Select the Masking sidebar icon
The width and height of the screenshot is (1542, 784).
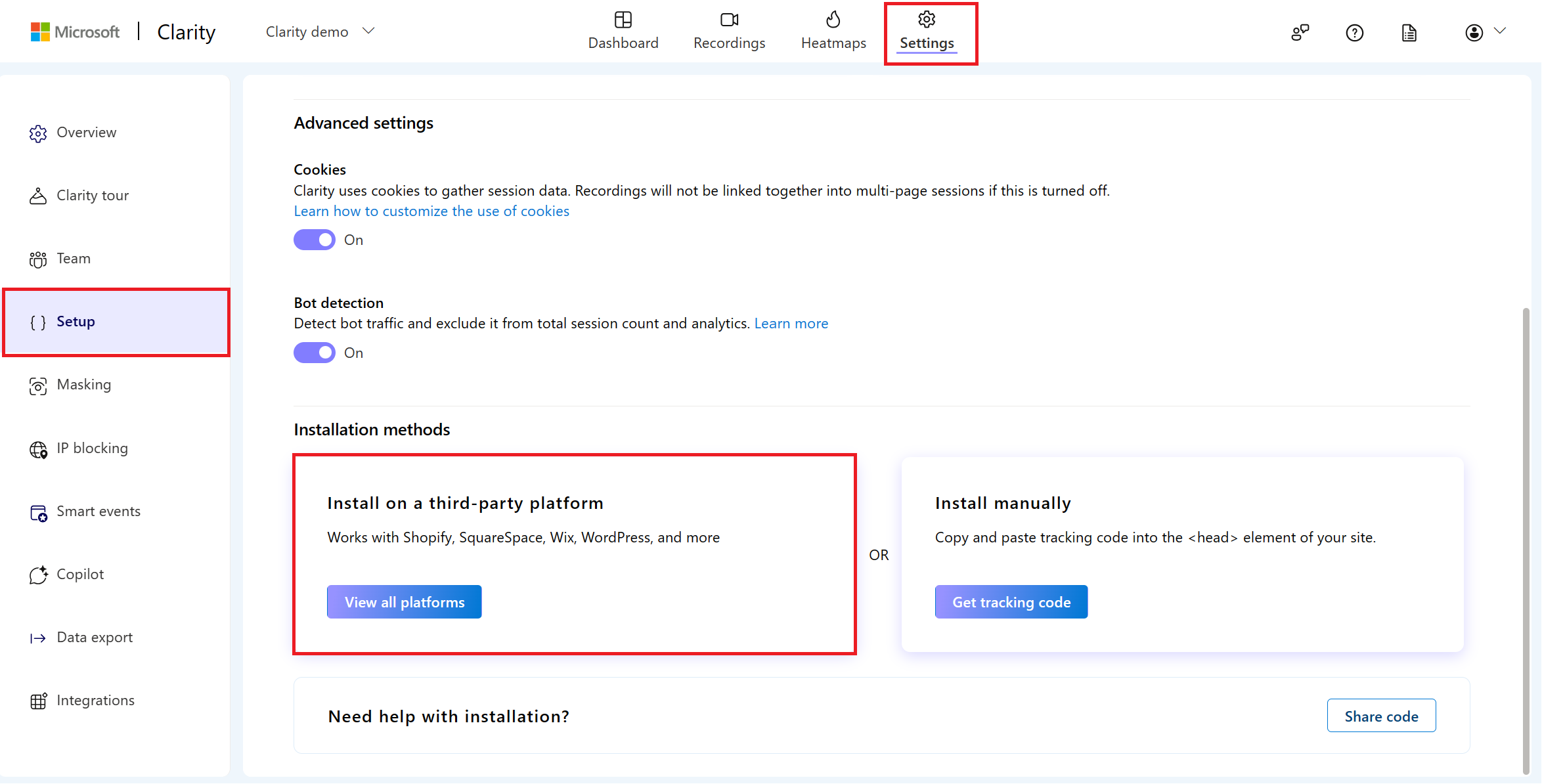coord(38,384)
